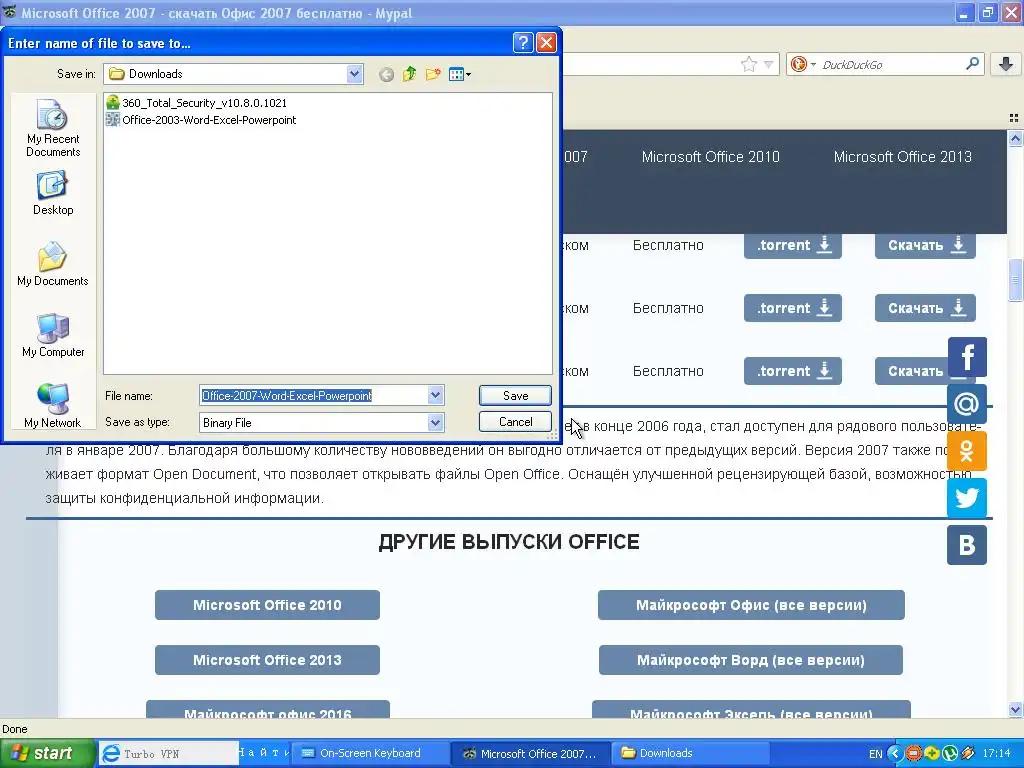This screenshot has width=1024, height=768.
Task: Click the DuckDuckGo search field
Action: [889, 64]
